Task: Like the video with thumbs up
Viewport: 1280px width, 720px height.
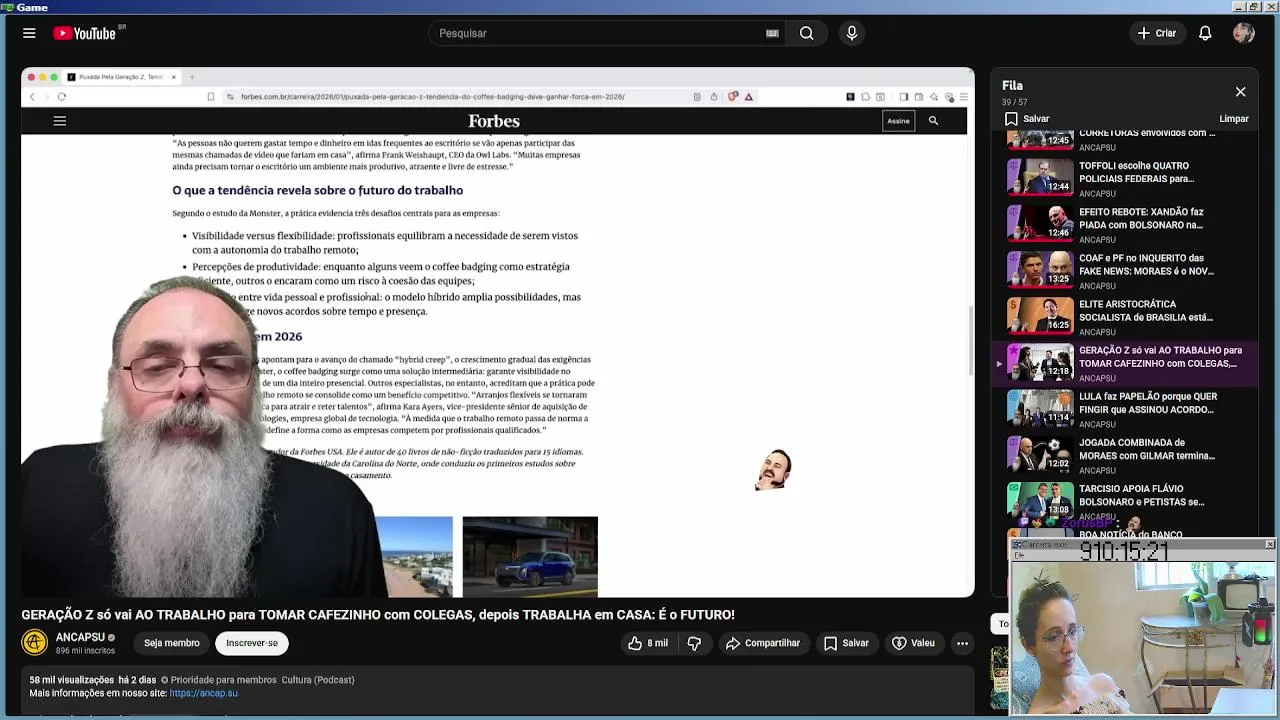Action: [648, 643]
